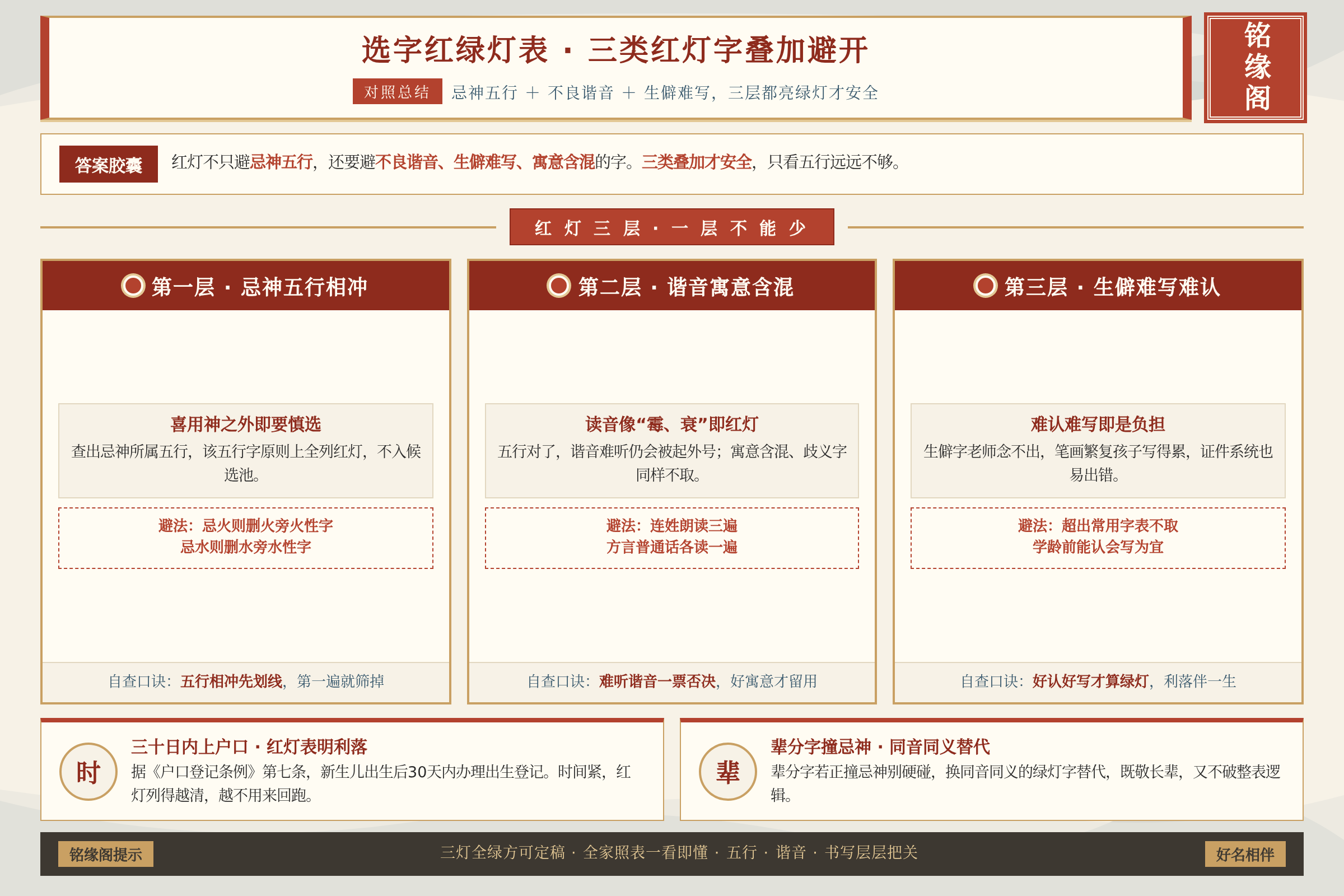The width and height of the screenshot is (1344, 896).
Task: Click the 铭缘阁提示 footer tag
Action: [x=106, y=853]
